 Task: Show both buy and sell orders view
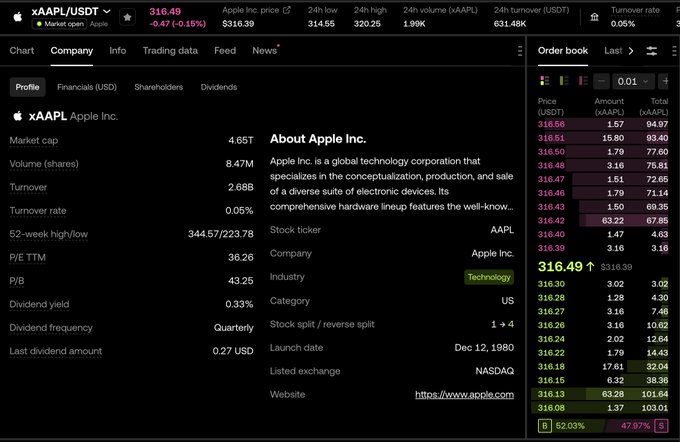point(544,81)
